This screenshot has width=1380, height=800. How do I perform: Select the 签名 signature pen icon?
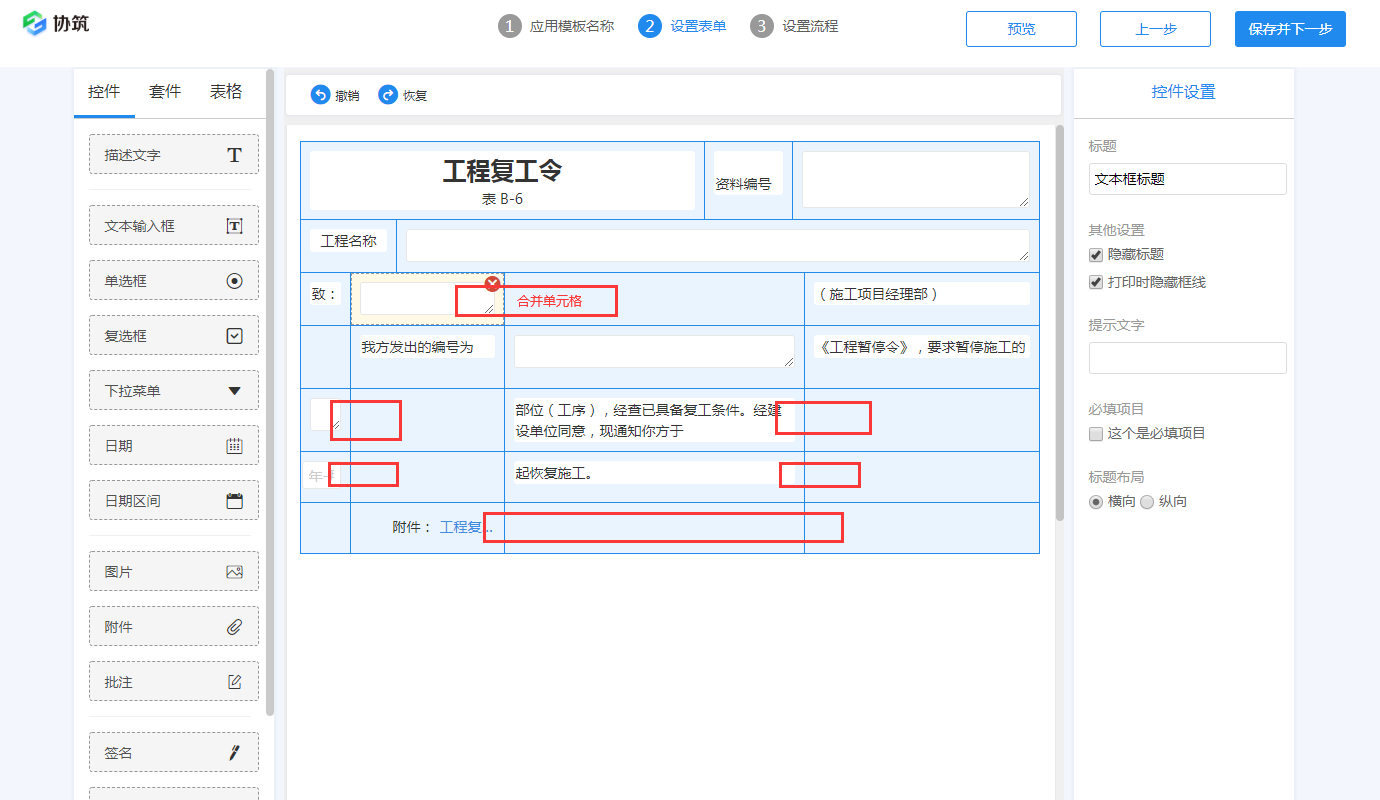coord(234,751)
